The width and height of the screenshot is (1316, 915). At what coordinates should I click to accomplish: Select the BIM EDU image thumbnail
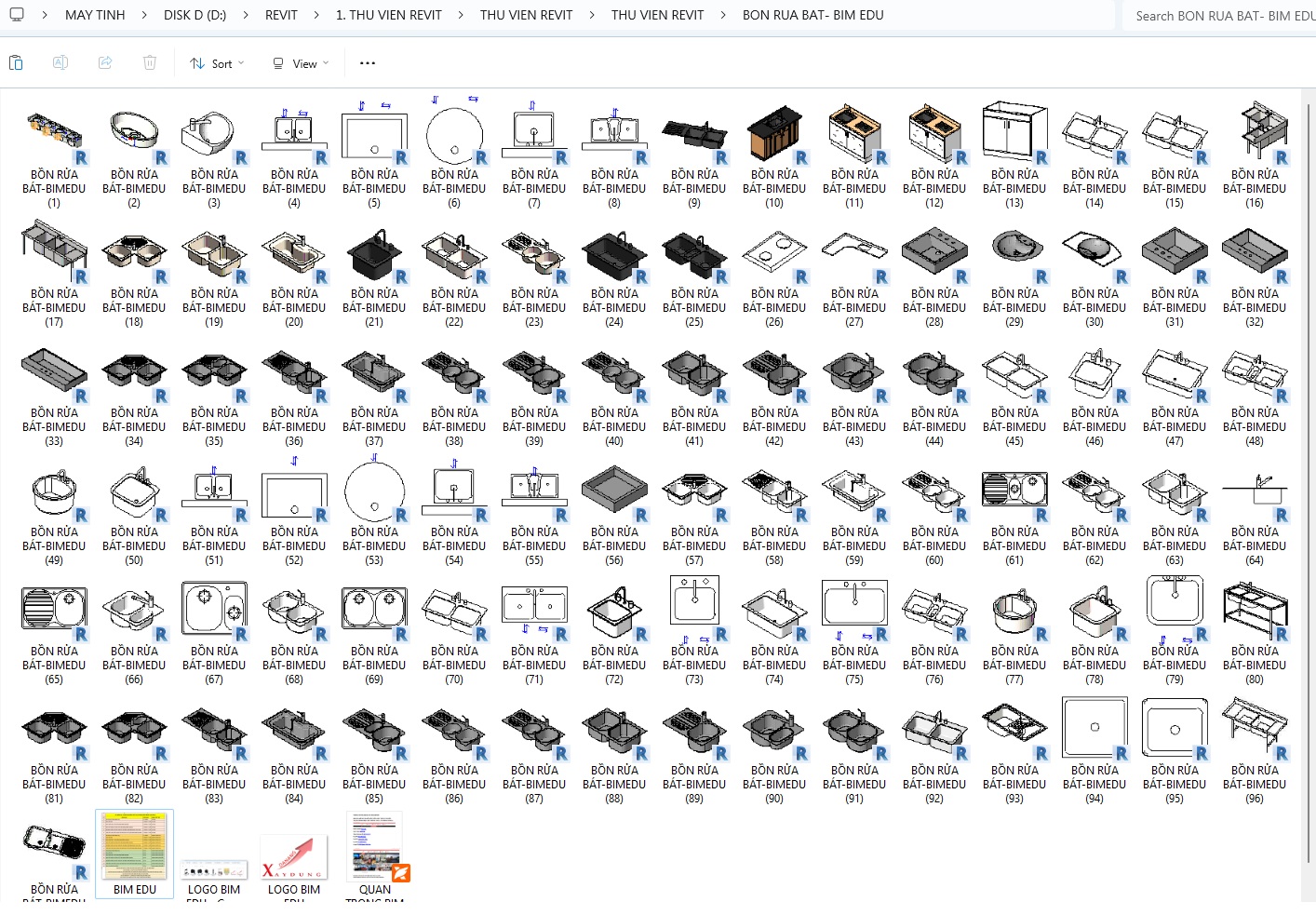point(135,853)
